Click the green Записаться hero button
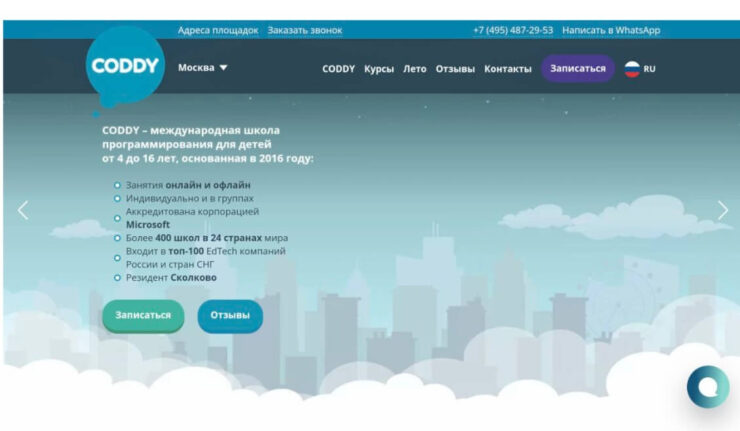 pyautogui.click(x=143, y=315)
